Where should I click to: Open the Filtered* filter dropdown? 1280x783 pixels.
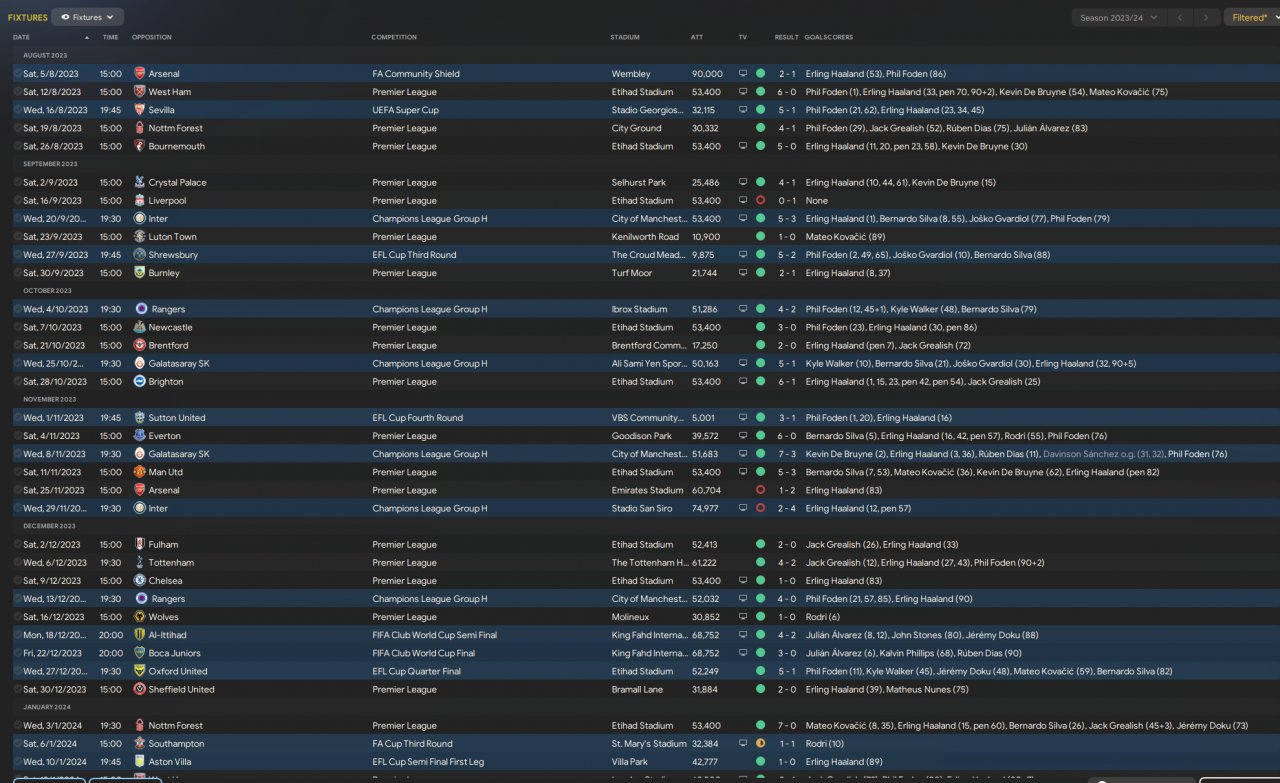(1252, 17)
